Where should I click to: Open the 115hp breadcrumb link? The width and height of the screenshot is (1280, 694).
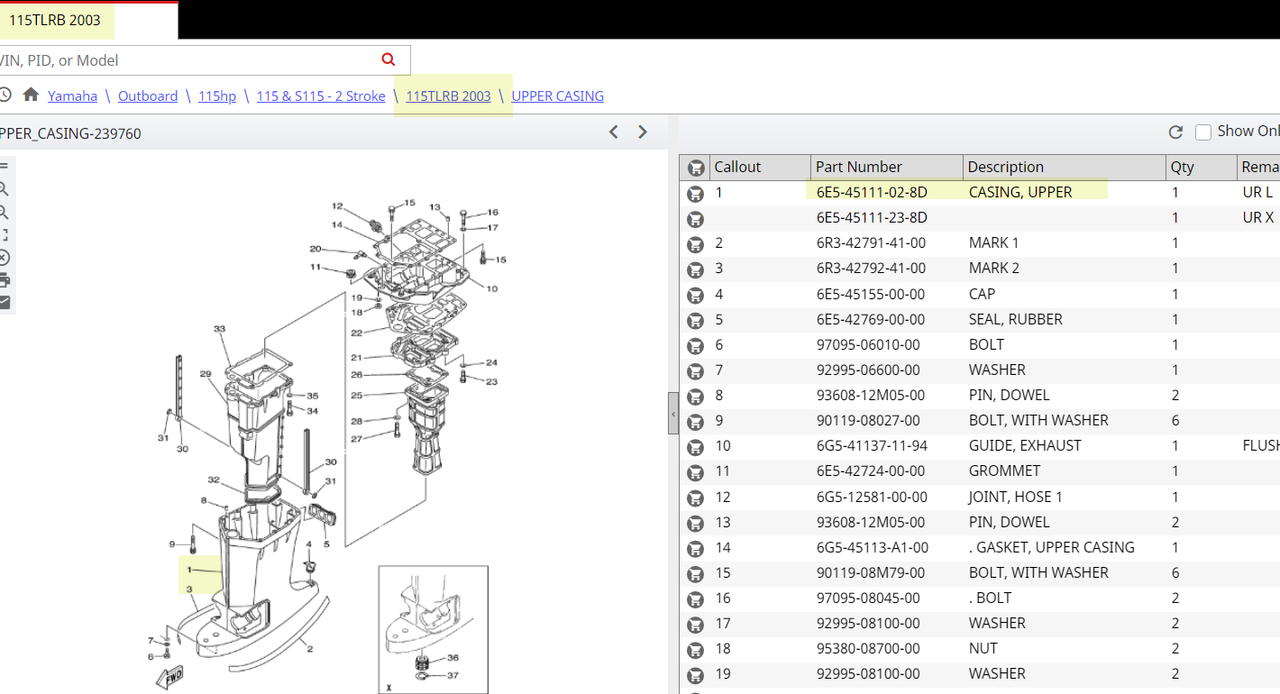tap(217, 96)
